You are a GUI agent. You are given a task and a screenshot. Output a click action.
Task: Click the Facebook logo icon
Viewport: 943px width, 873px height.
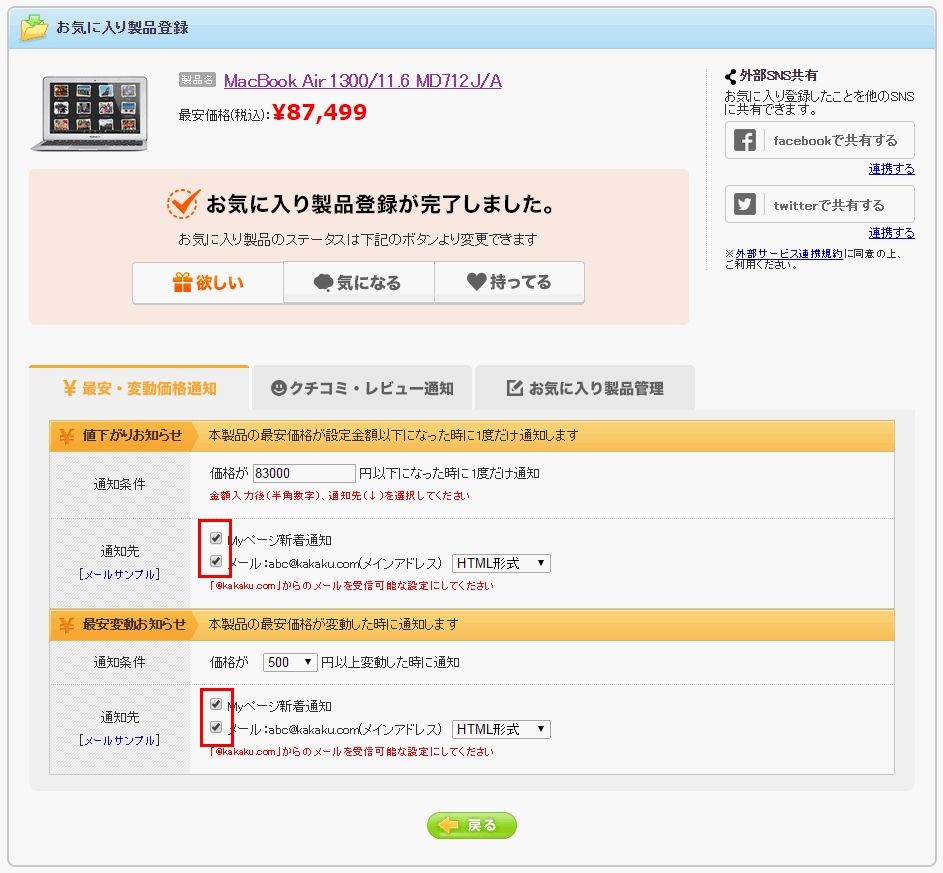pos(745,141)
